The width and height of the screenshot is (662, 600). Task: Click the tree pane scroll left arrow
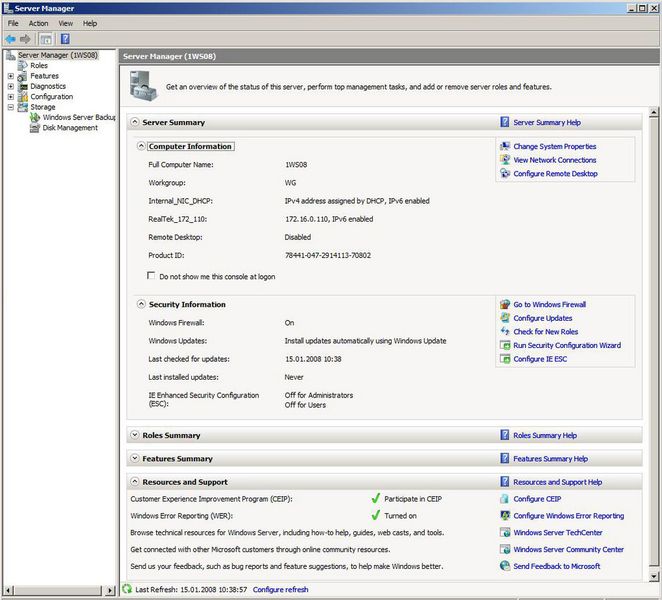click(x=8, y=590)
